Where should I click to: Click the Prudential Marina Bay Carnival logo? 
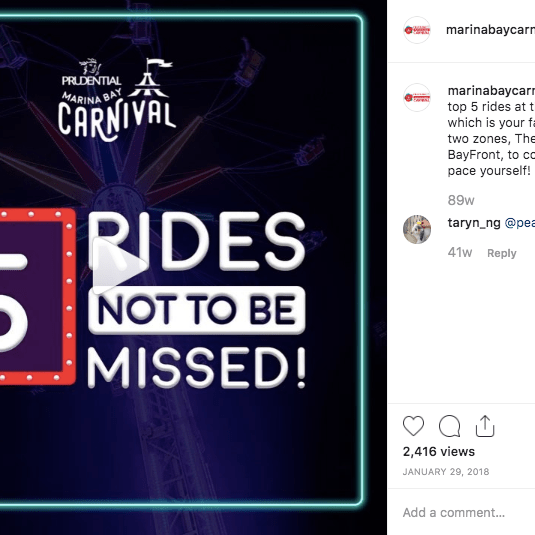[117, 100]
